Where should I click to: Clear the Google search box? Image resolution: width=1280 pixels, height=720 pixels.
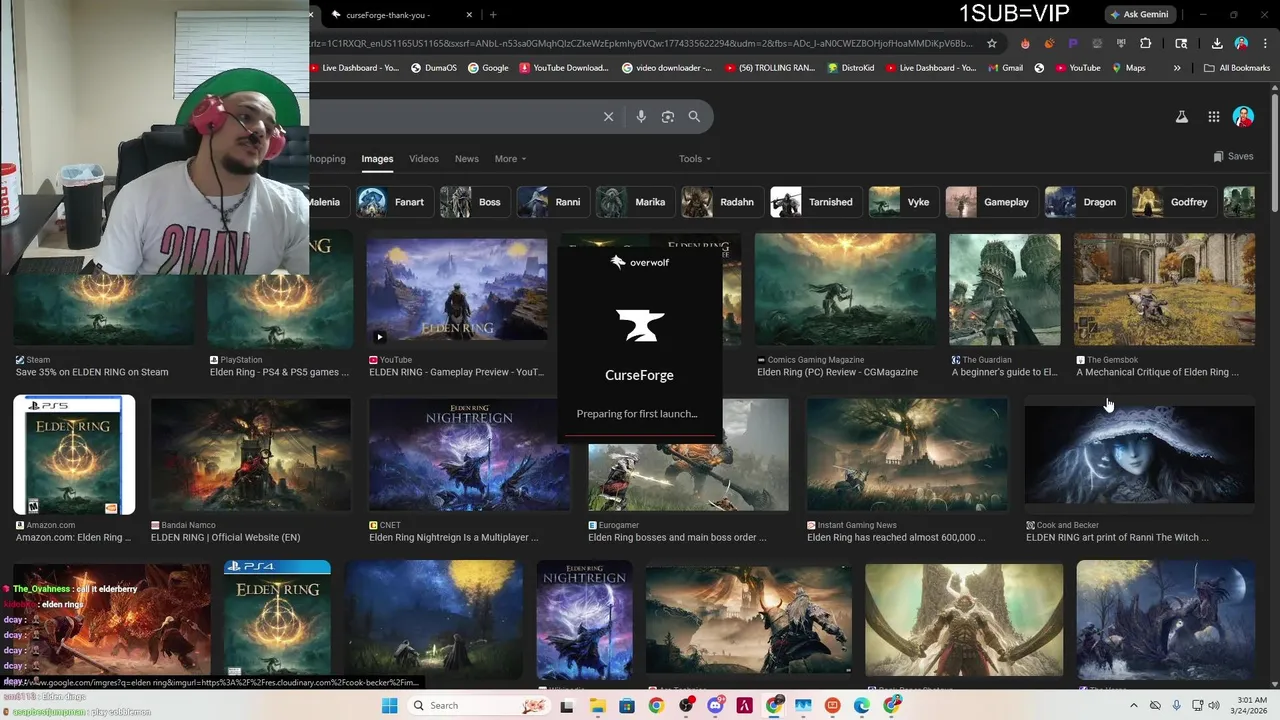point(608,117)
